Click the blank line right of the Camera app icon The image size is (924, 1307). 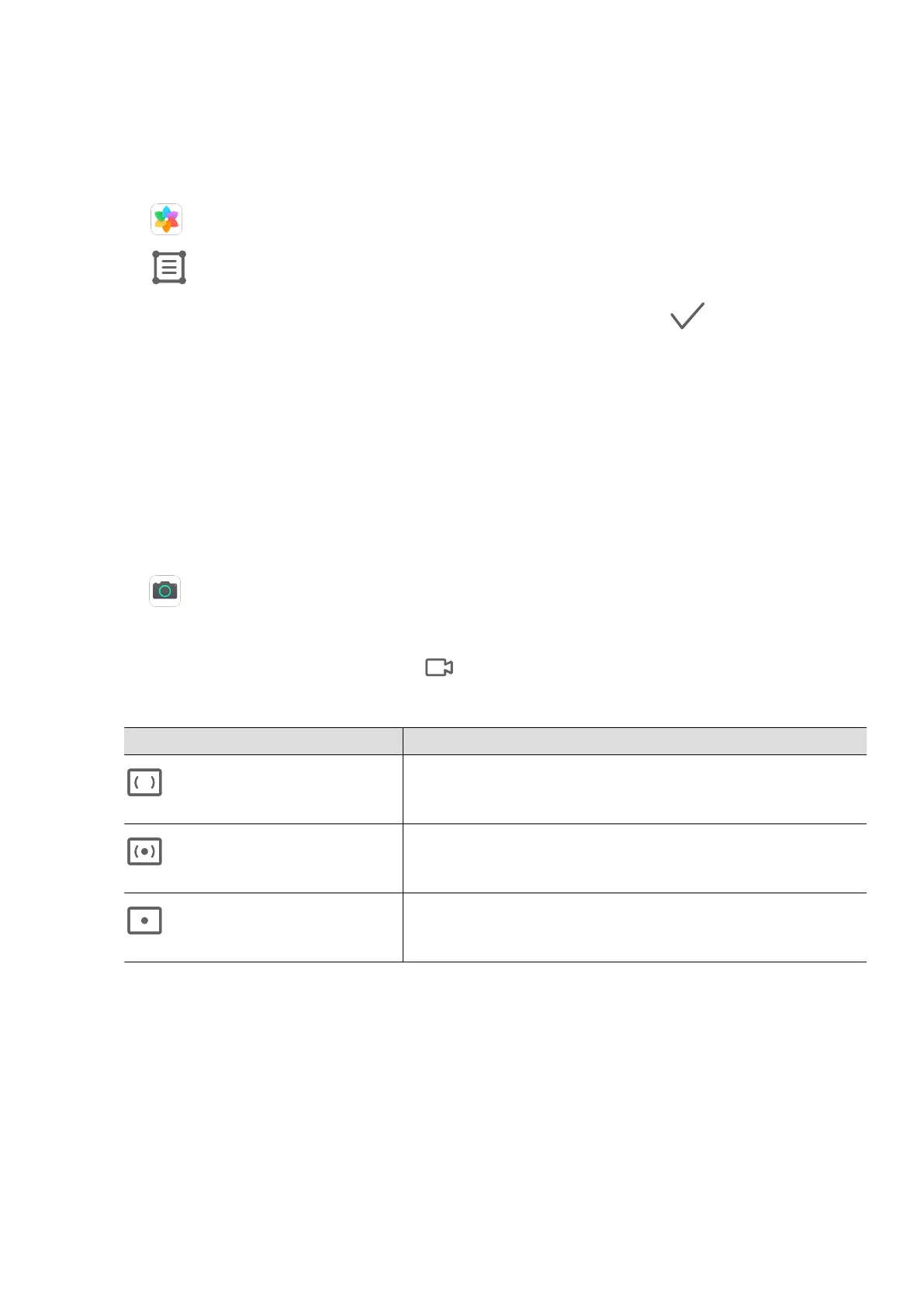pyautogui.click(x=465, y=591)
